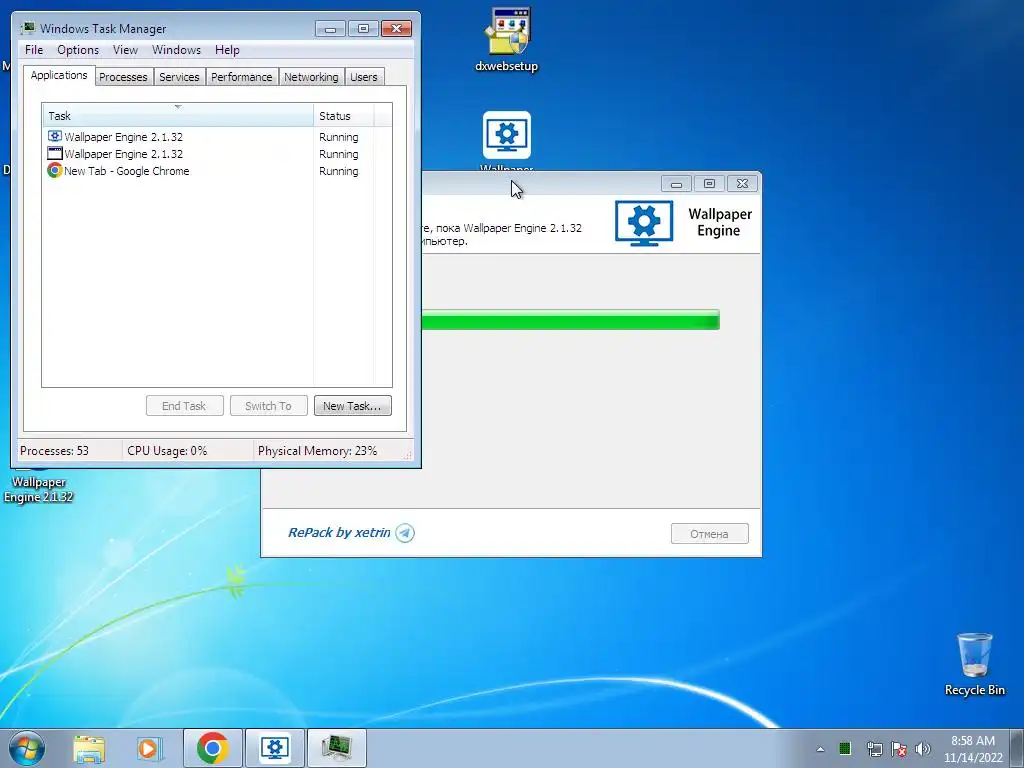1024x768 pixels.
Task: Click the green installation progress bar
Action: tap(570, 320)
